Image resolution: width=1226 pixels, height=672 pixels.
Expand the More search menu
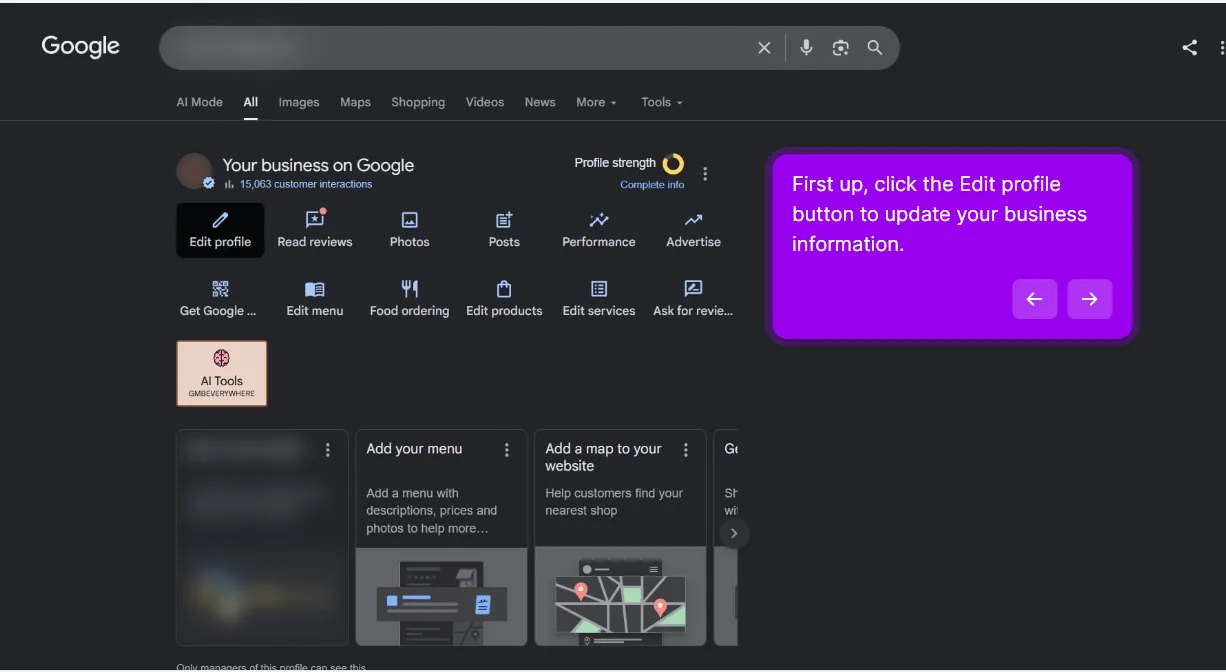pyautogui.click(x=596, y=102)
